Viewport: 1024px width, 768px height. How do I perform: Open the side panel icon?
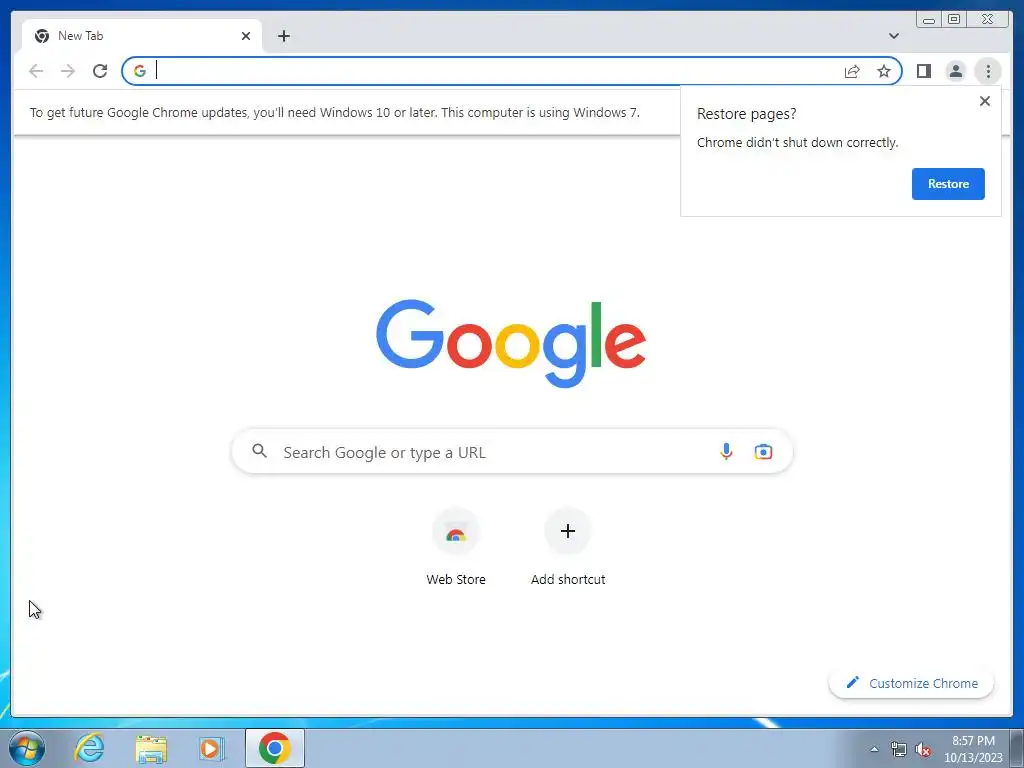tap(923, 71)
